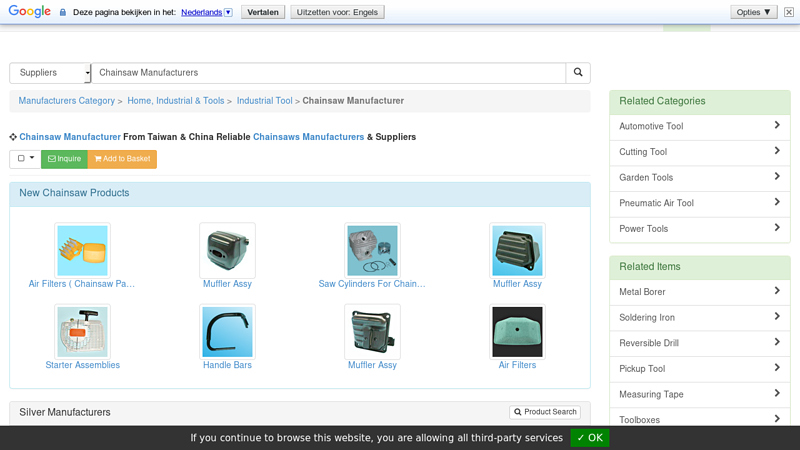Click the New Chainsaw Products heading
This screenshot has height=450, width=800.
74,193
